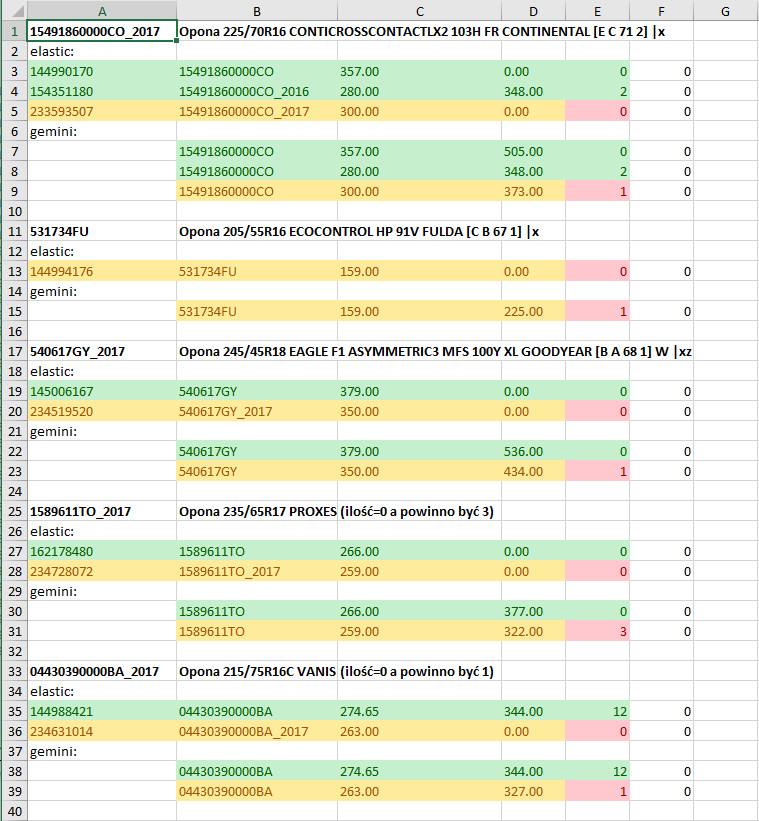Click the pink cell showing 3 in row 31

[597, 631]
